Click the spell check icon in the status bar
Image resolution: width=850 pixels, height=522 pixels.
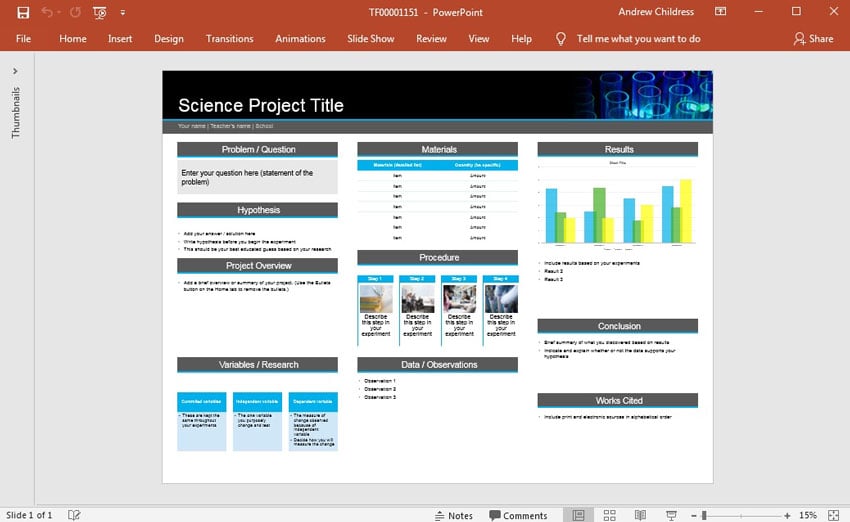[x=74, y=515]
